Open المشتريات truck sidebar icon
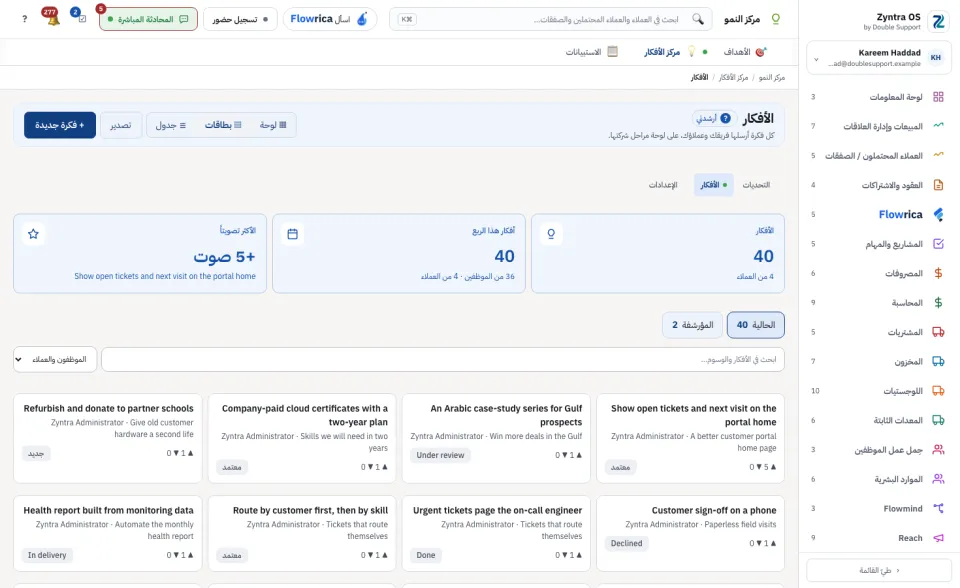This screenshot has width=960, height=588. (x=938, y=332)
